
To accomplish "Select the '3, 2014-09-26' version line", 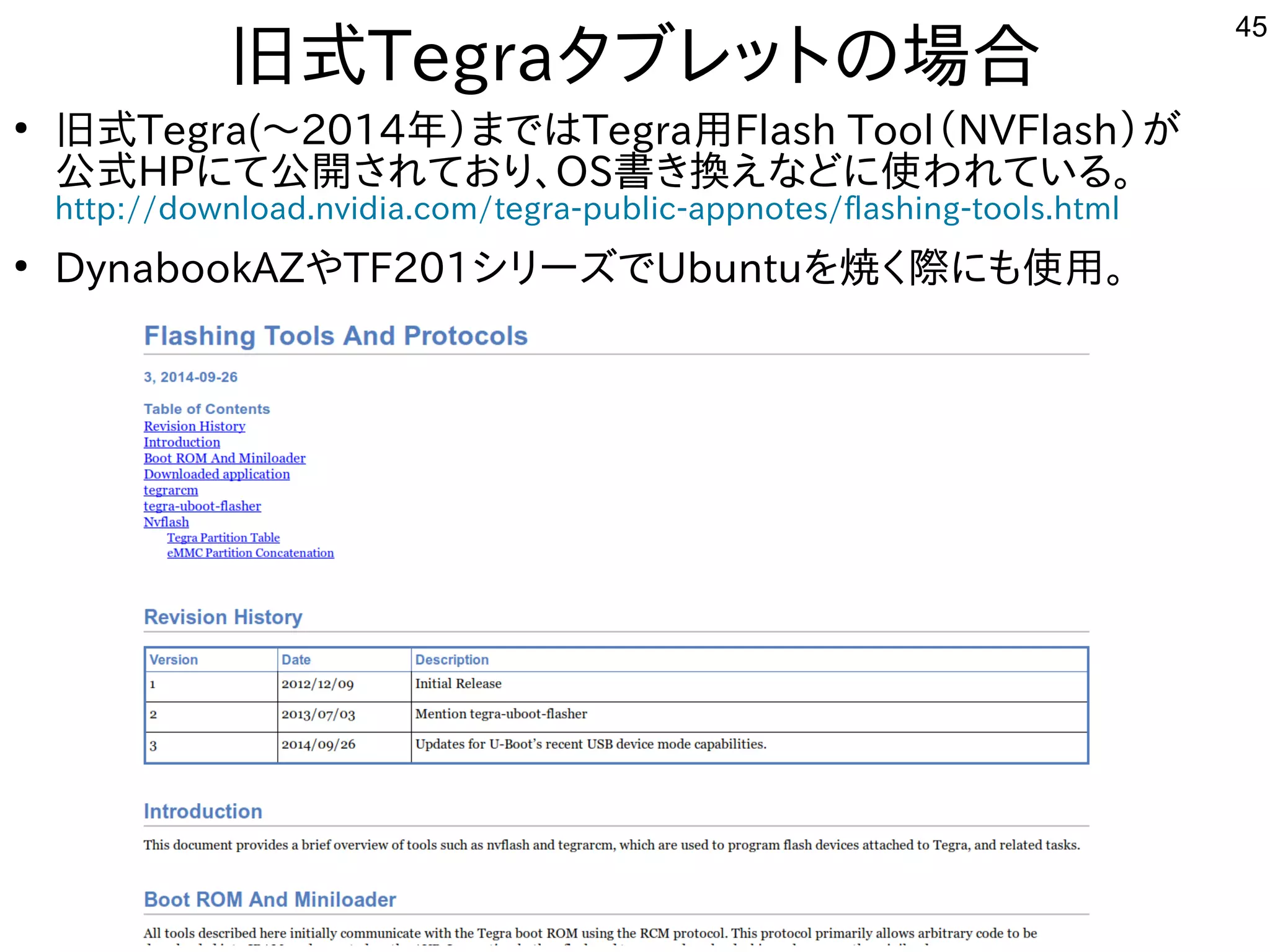I will coord(190,377).
